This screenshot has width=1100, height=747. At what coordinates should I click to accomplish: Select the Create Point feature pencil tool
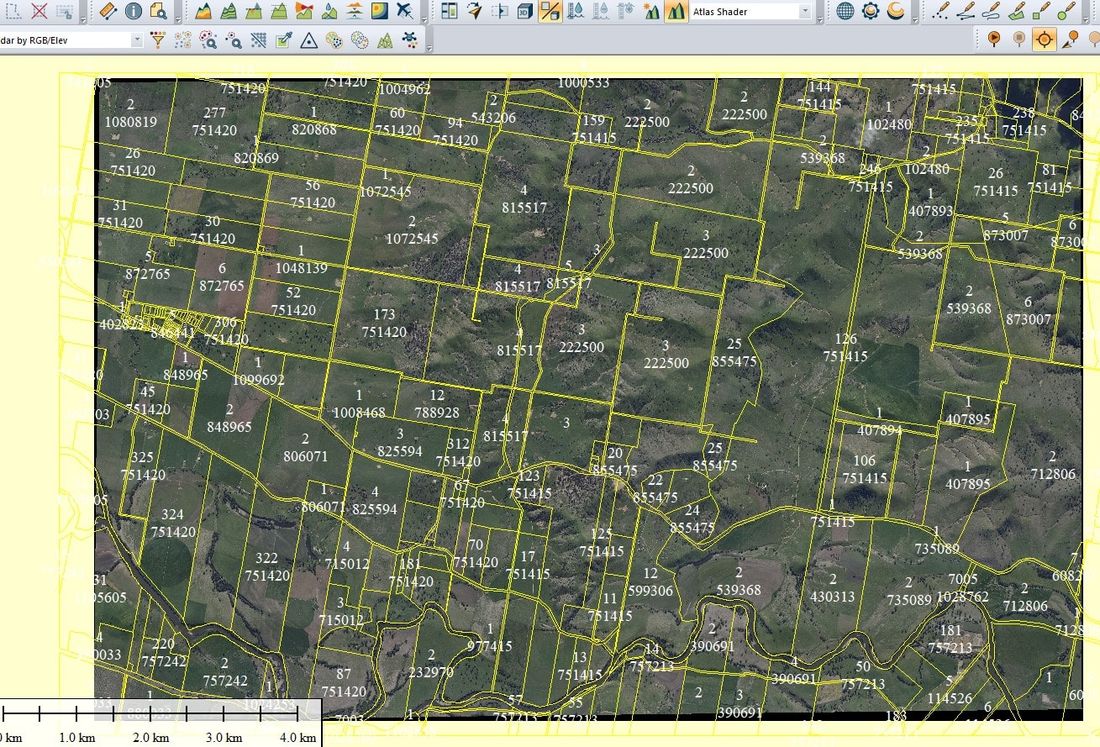point(941,11)
